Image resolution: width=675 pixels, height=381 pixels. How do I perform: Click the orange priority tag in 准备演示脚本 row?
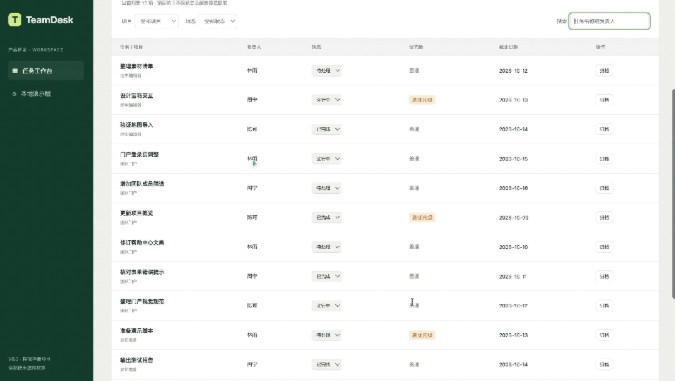(422, 335)
